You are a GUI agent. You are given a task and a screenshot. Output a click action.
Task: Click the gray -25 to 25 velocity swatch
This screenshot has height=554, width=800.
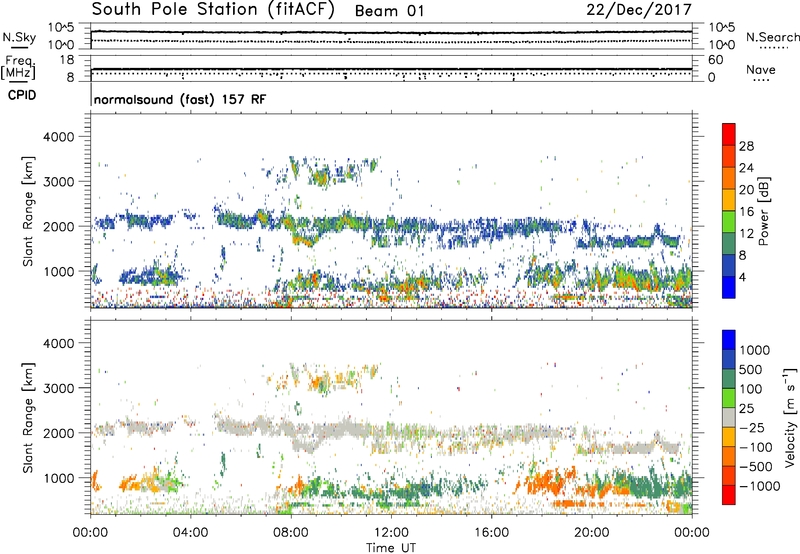729,417
